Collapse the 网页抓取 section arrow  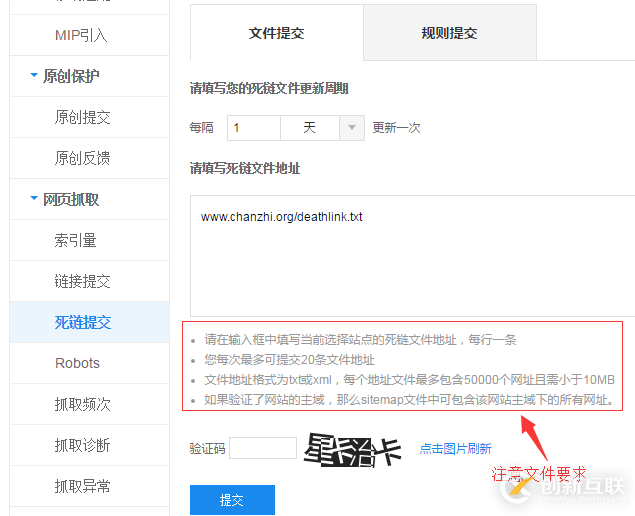click(x=34, y=199)
